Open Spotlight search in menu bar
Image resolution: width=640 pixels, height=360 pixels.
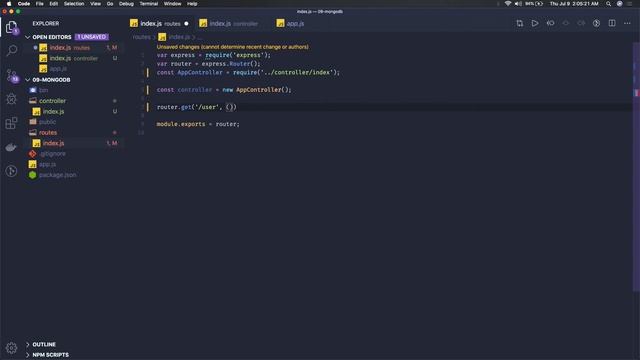click(x=608, y=4)
